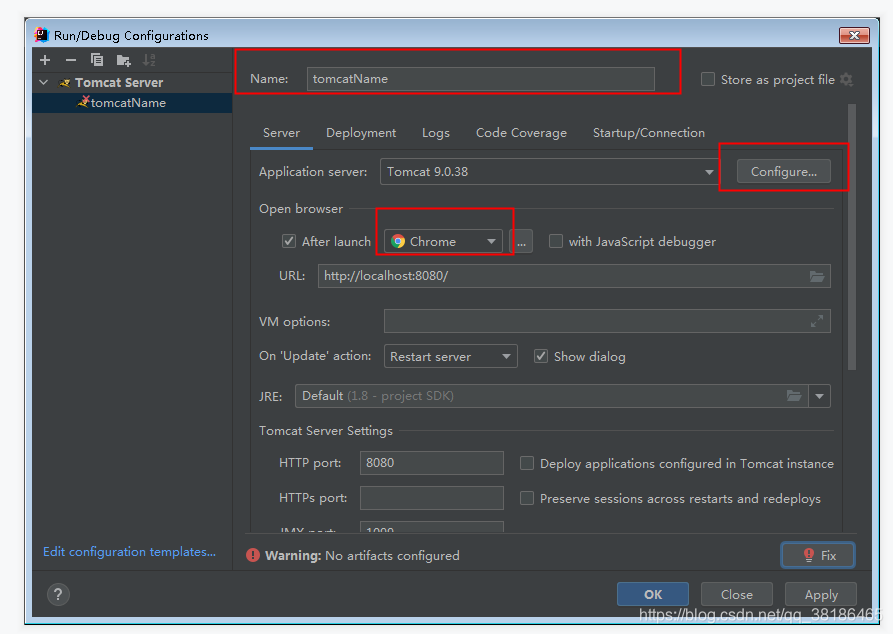This screenshot has width=893, height=634.
Task: Click the HTTP port field
Action: pyautogui.click(x=432, y=463)
